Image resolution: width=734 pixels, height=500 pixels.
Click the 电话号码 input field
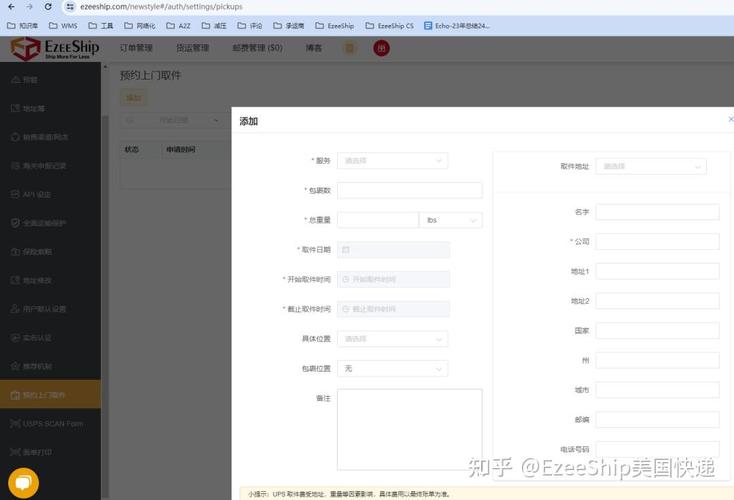[657, 449]
